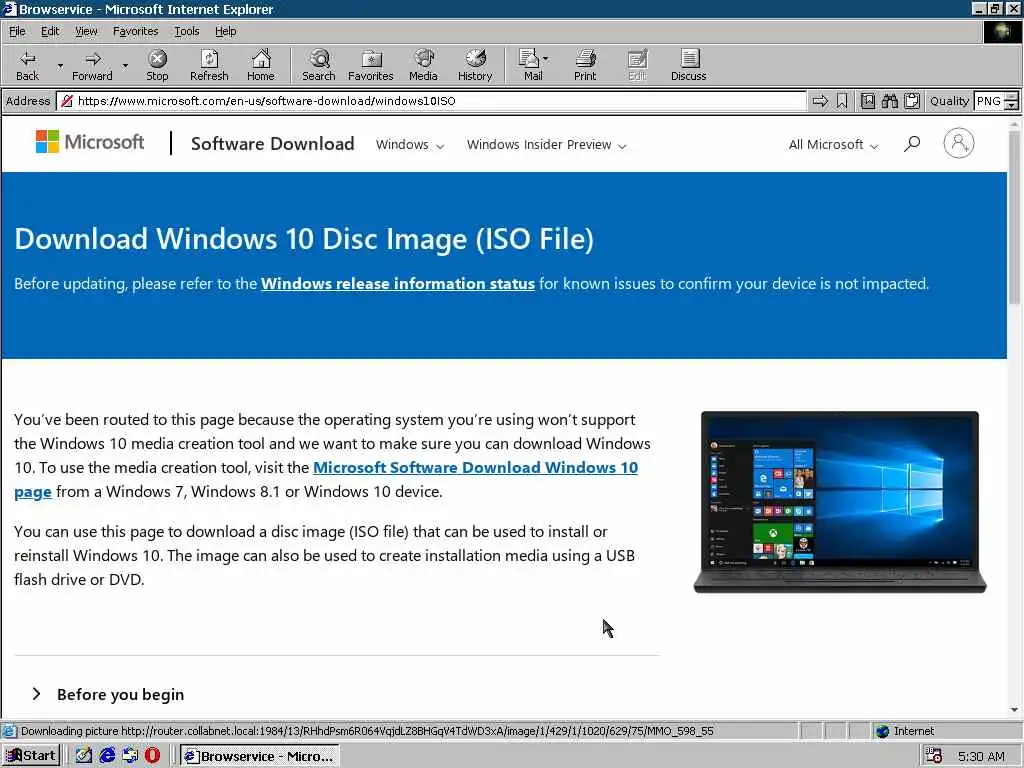Click the bookmark ribbon icon next to Go arrow
The width and height of the screenshot is (1024, 768).
point(842,101)
